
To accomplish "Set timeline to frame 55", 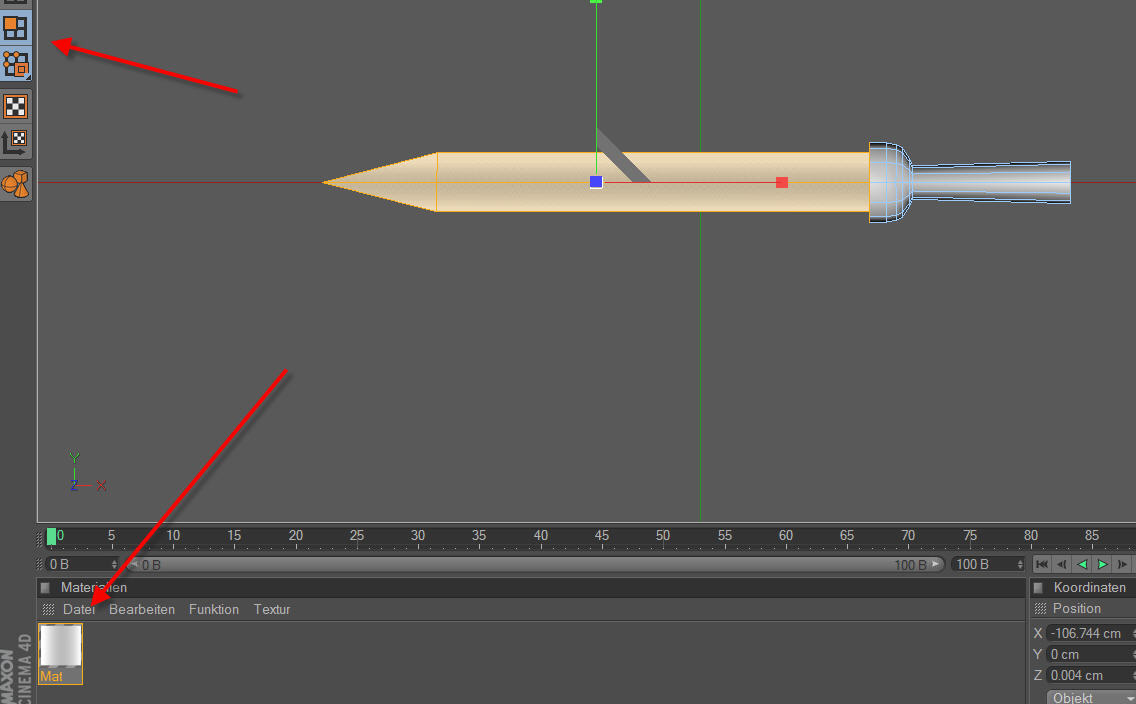I will [724, 536].
